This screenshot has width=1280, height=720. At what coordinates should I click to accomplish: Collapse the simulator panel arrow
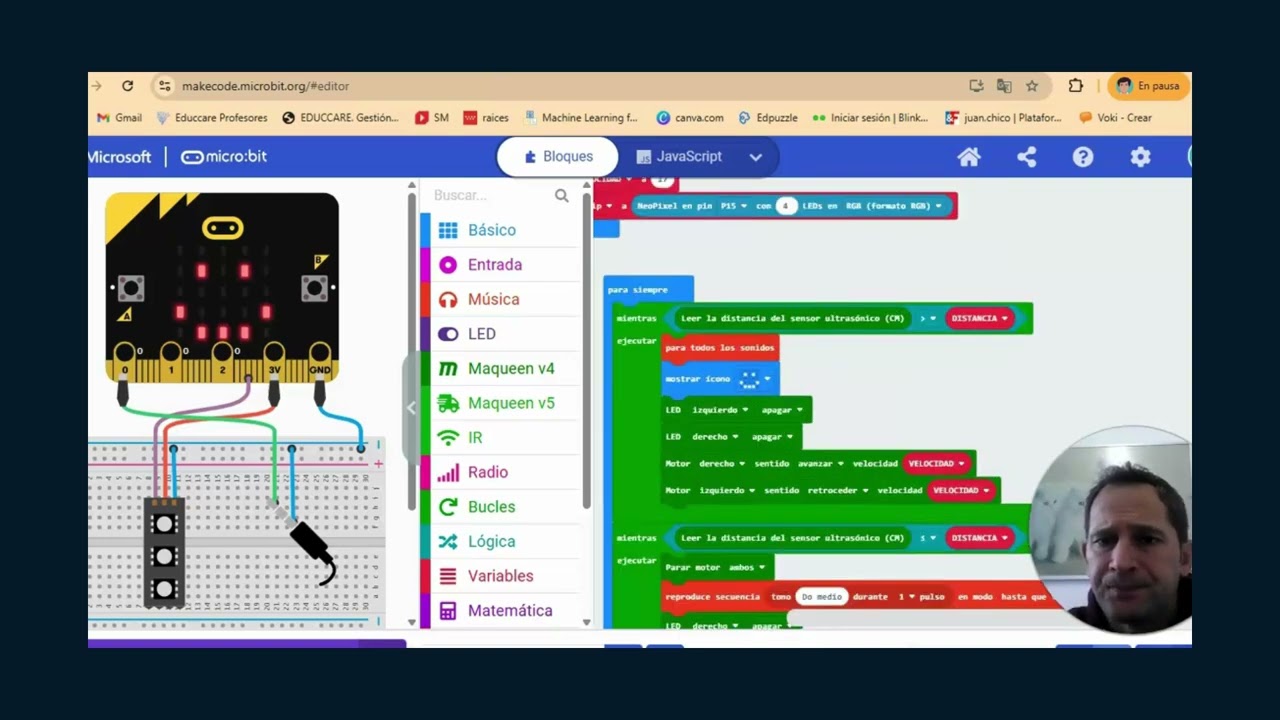(x=411, y=407)
